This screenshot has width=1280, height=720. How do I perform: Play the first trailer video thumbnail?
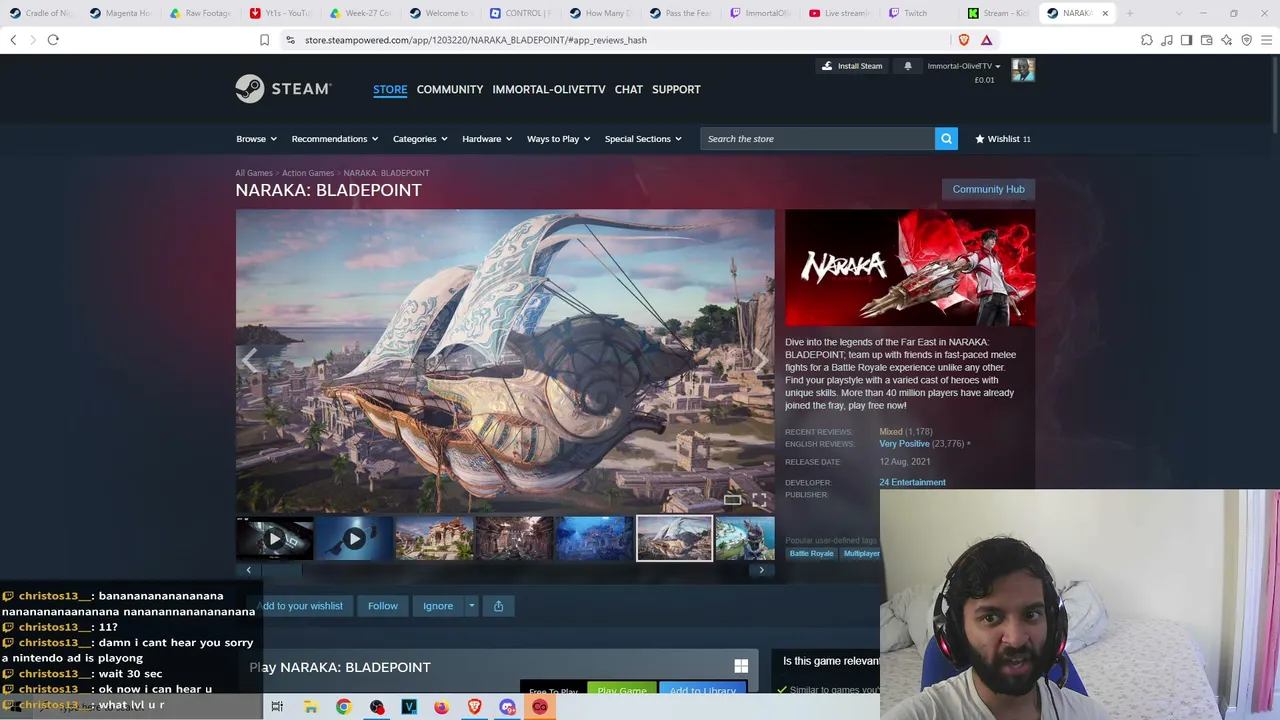click(x=274, y=539)
